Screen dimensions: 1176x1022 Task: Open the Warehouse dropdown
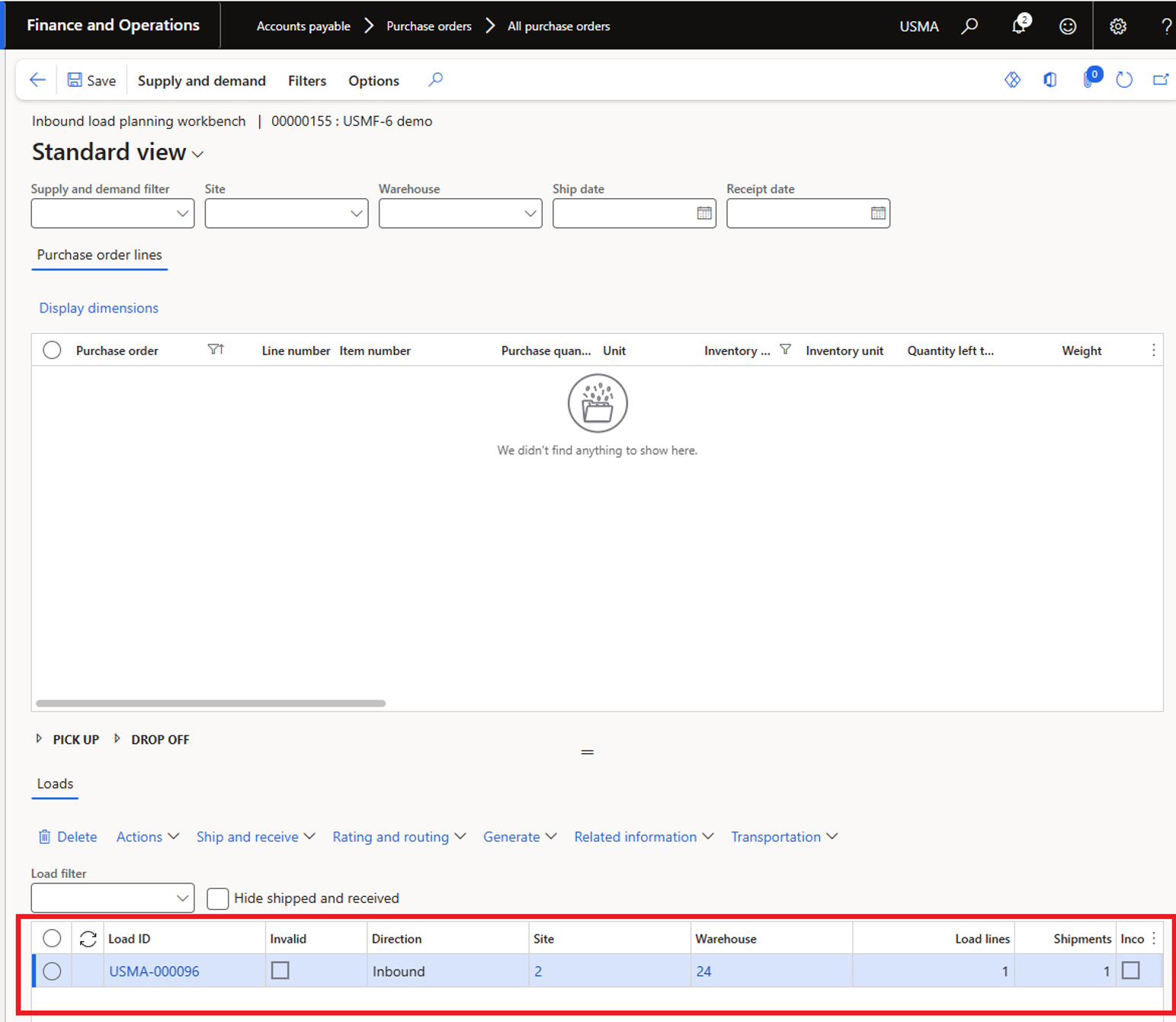530,213
